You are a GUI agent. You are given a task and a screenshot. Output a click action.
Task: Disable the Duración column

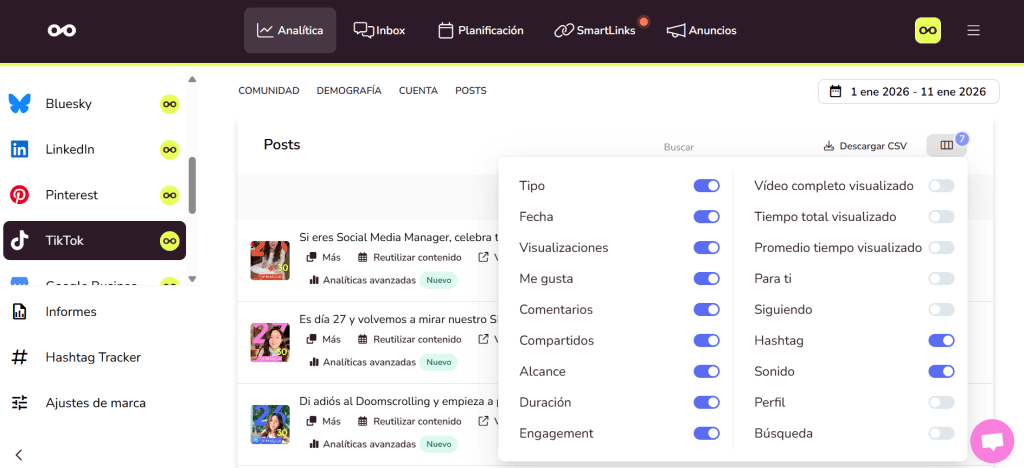707,403
